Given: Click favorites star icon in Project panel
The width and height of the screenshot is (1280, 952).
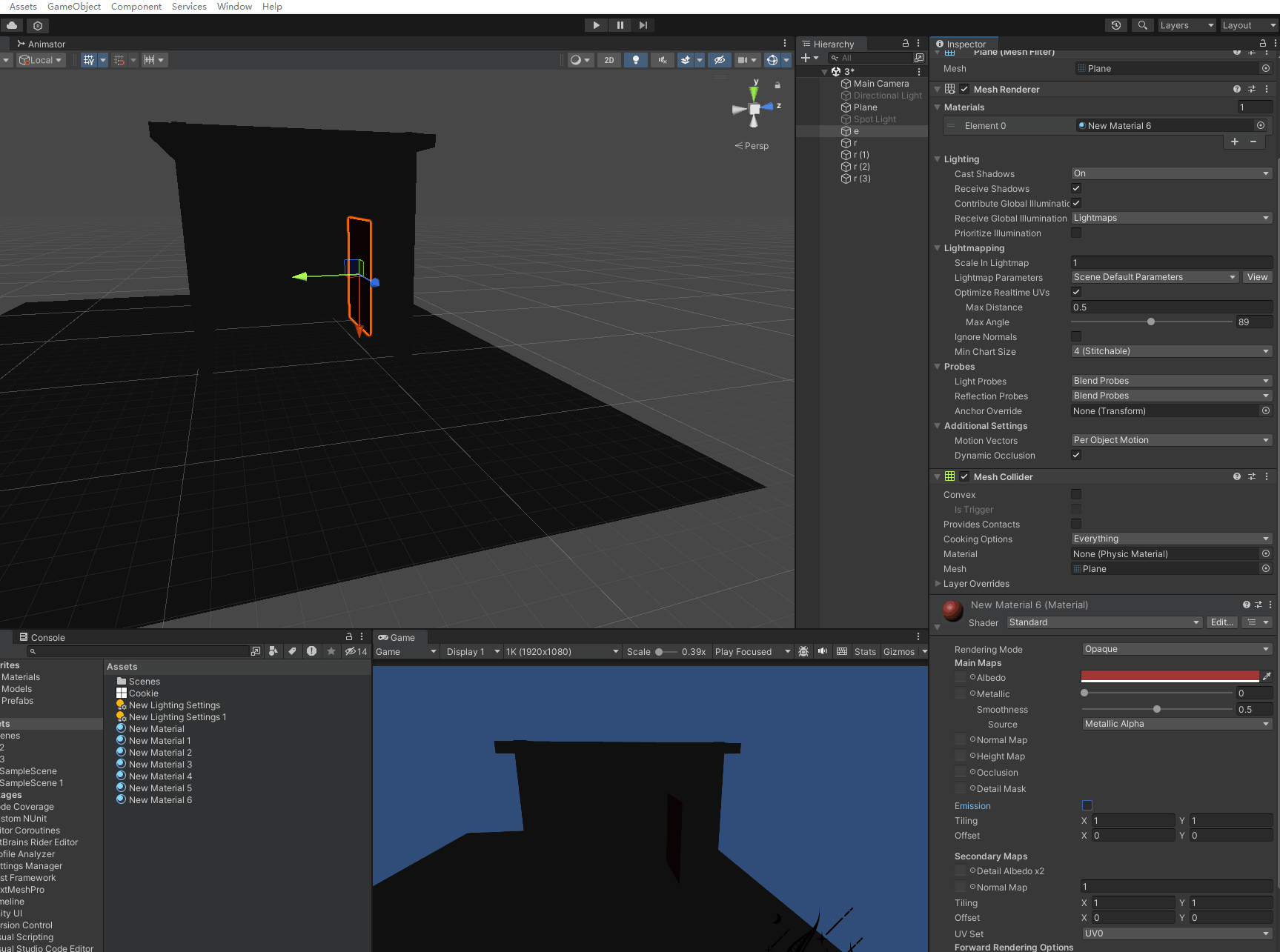Looking at the screenshot, I should point(331,651).
